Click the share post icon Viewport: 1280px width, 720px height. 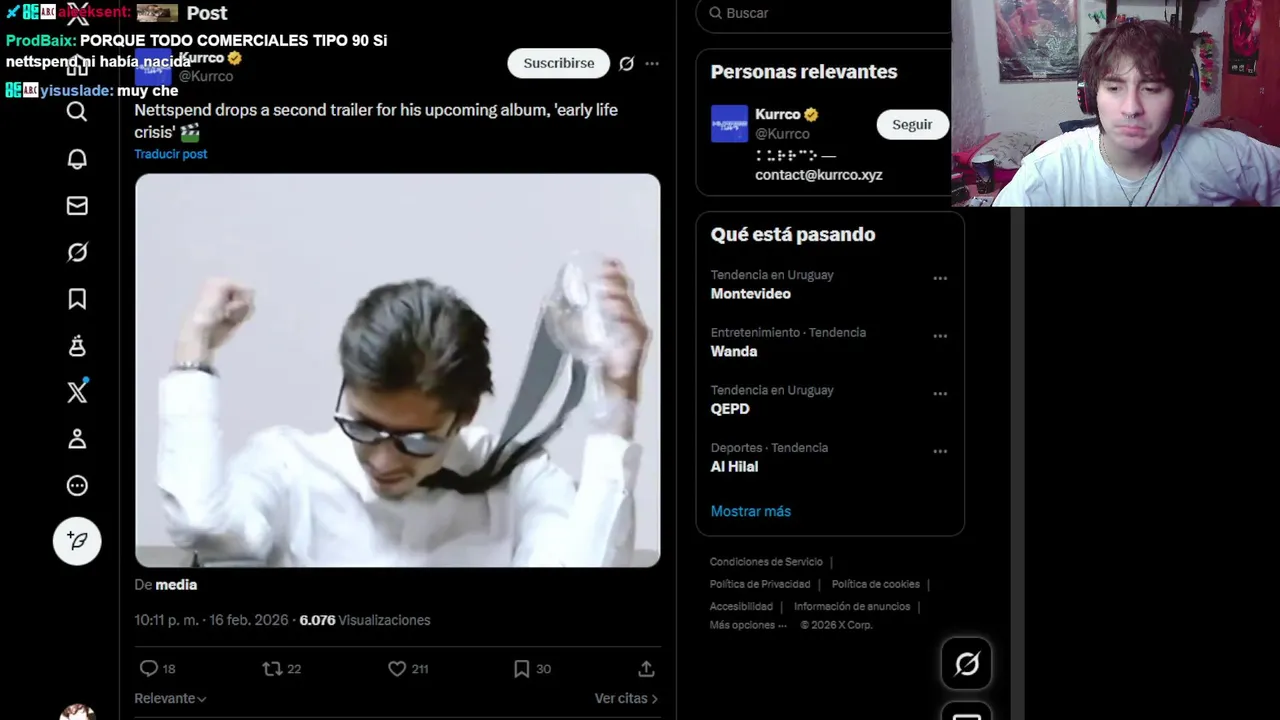click(646, 669)
